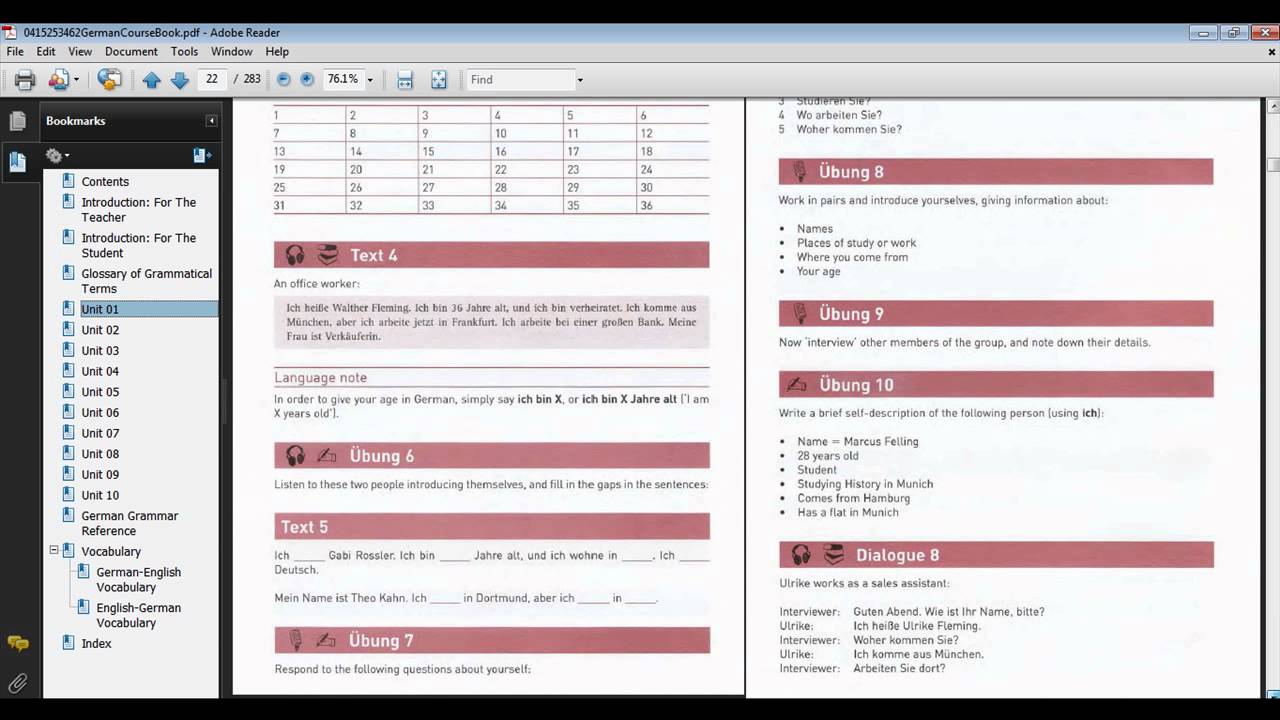Click the fit one full page icon
Screen dimensions: 1280x720
pos(439,80)
